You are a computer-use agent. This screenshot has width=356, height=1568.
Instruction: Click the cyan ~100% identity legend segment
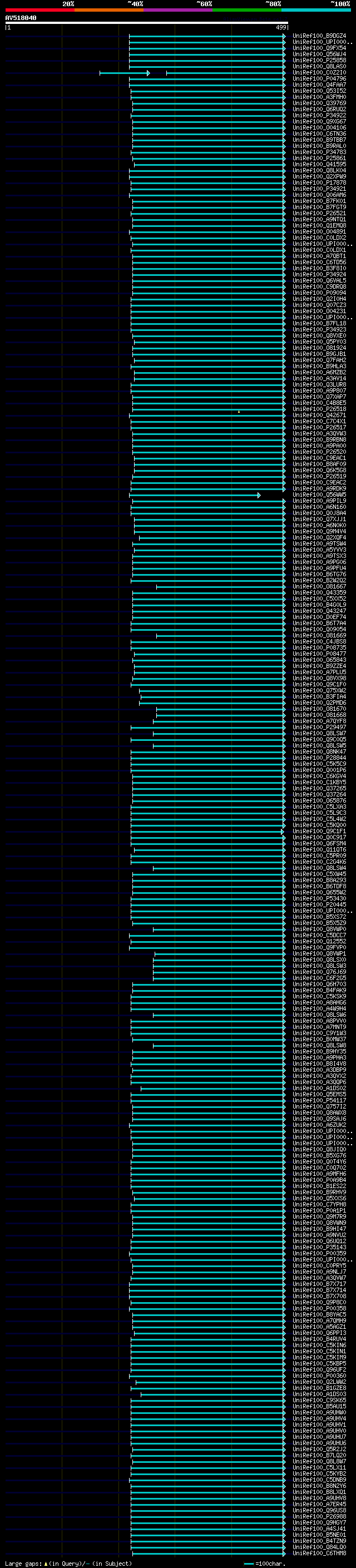(316, 10)
